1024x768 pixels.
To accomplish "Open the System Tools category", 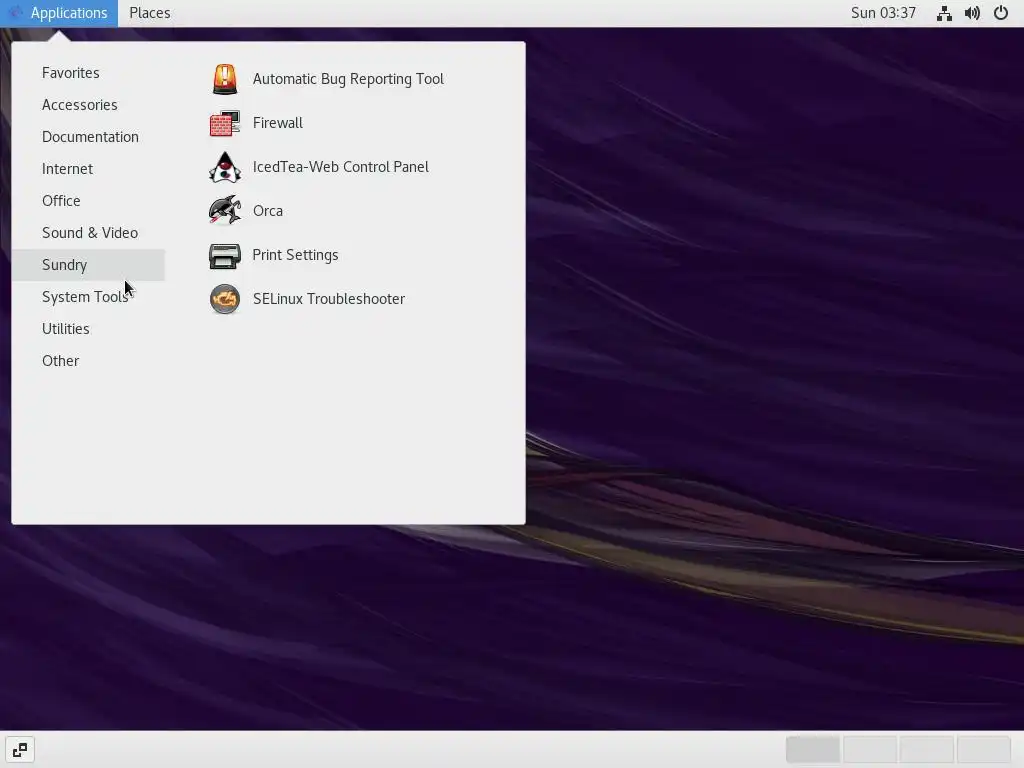I will tap(88, 296).
